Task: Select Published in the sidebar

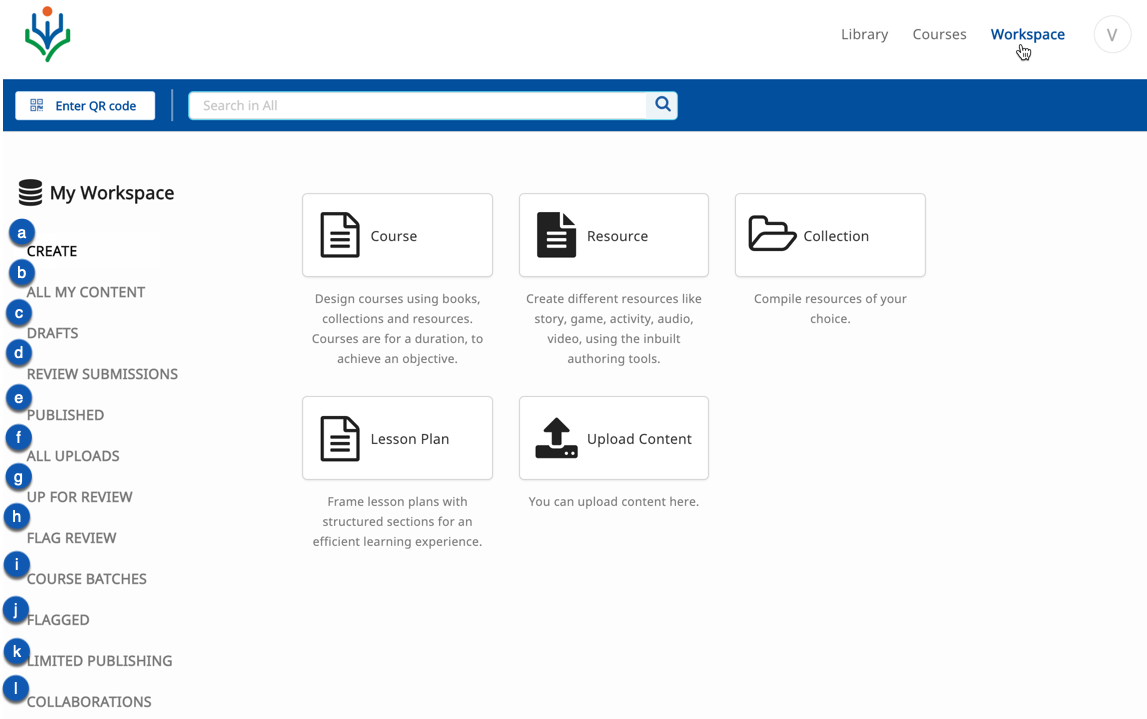Action: tap(66, 415)
